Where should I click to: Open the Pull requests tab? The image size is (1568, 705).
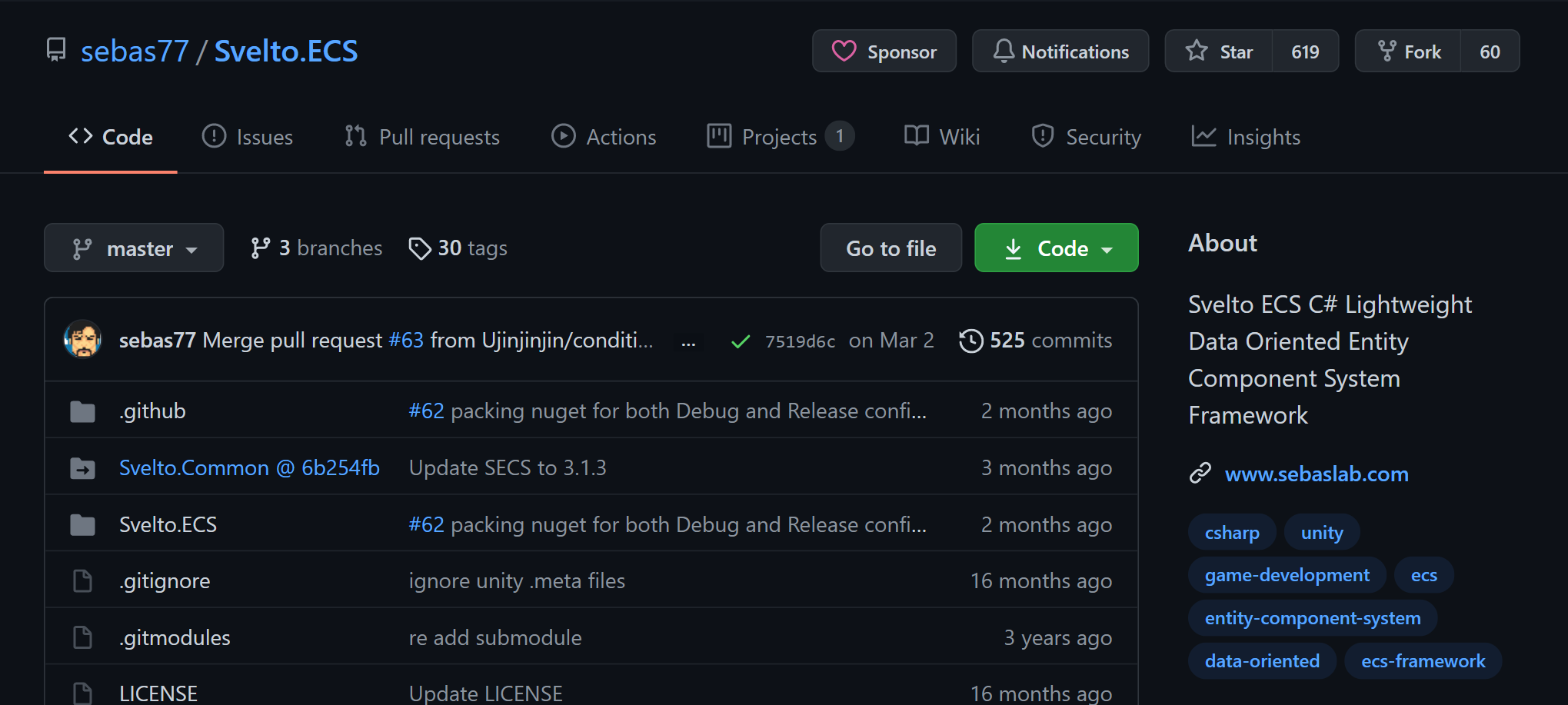click(422, 137)
